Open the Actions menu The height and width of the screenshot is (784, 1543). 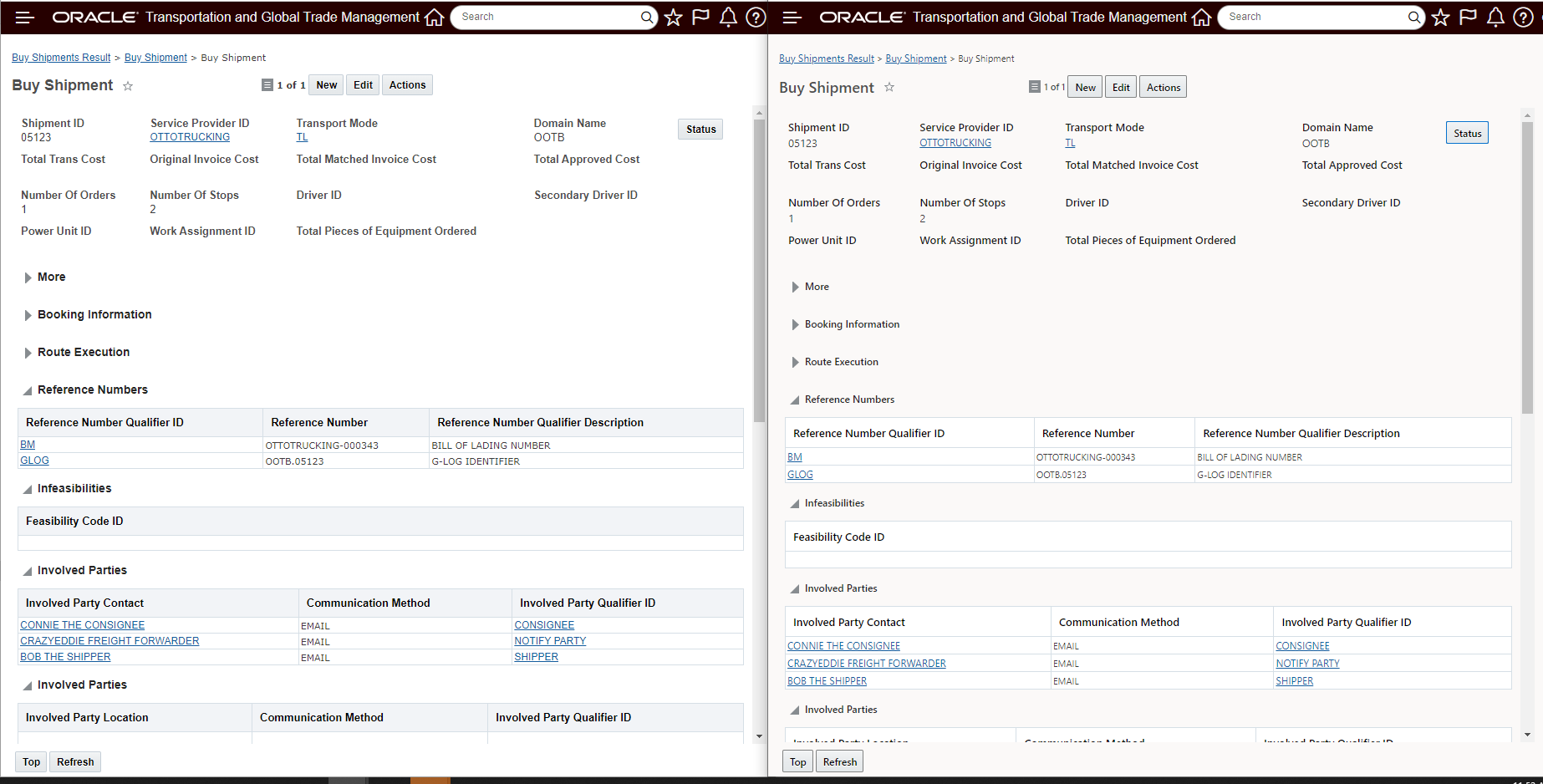click(407, 84)
